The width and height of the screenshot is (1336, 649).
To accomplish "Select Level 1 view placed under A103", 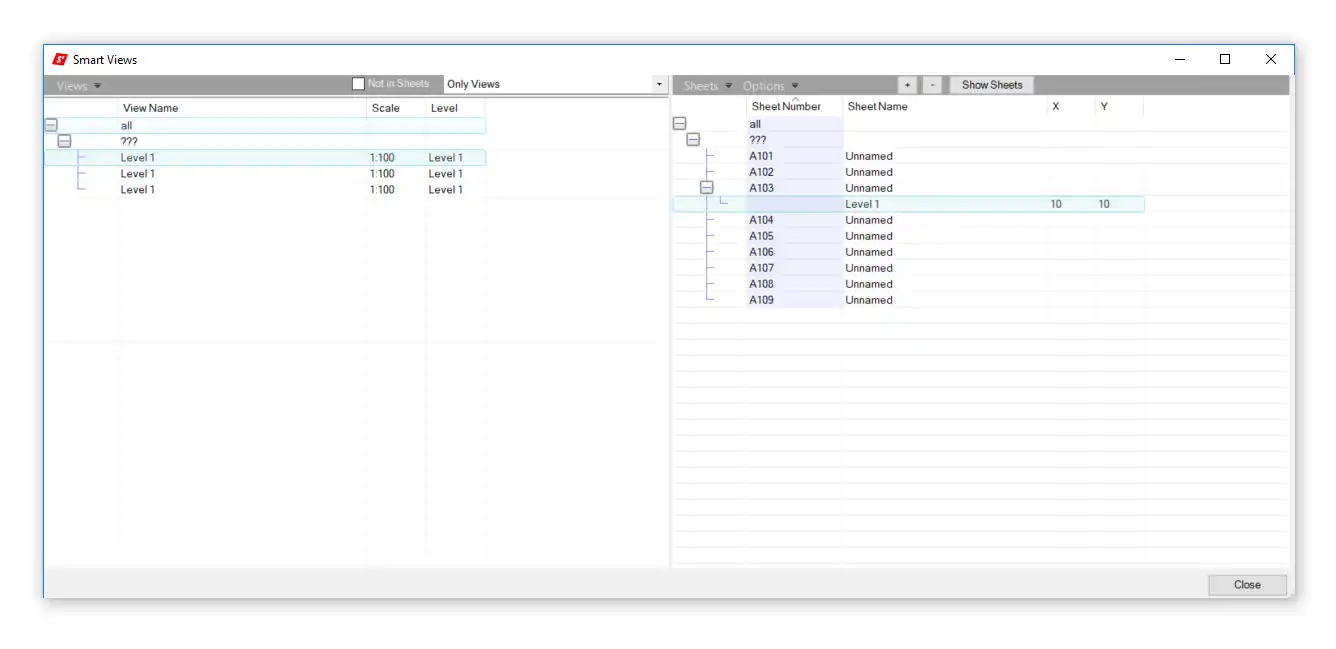I will pos(908,204).
